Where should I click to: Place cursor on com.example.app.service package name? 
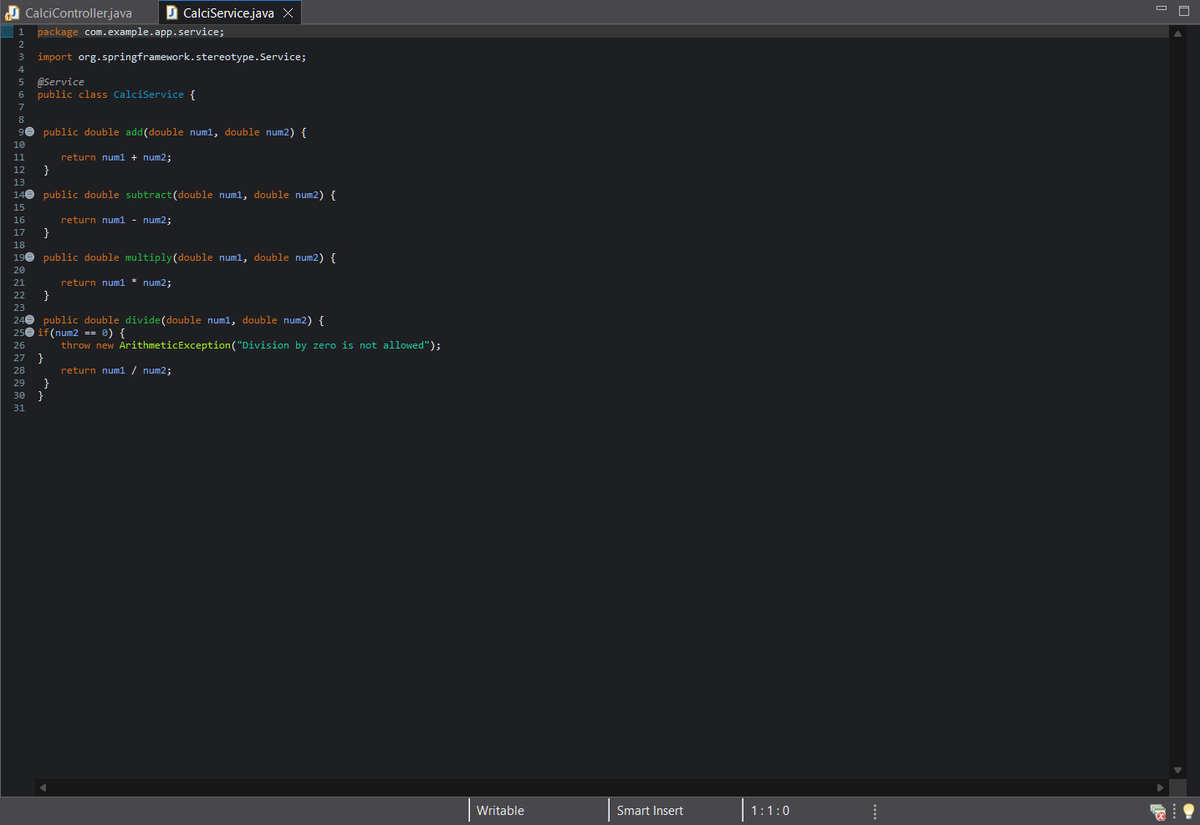coord(154,32)
